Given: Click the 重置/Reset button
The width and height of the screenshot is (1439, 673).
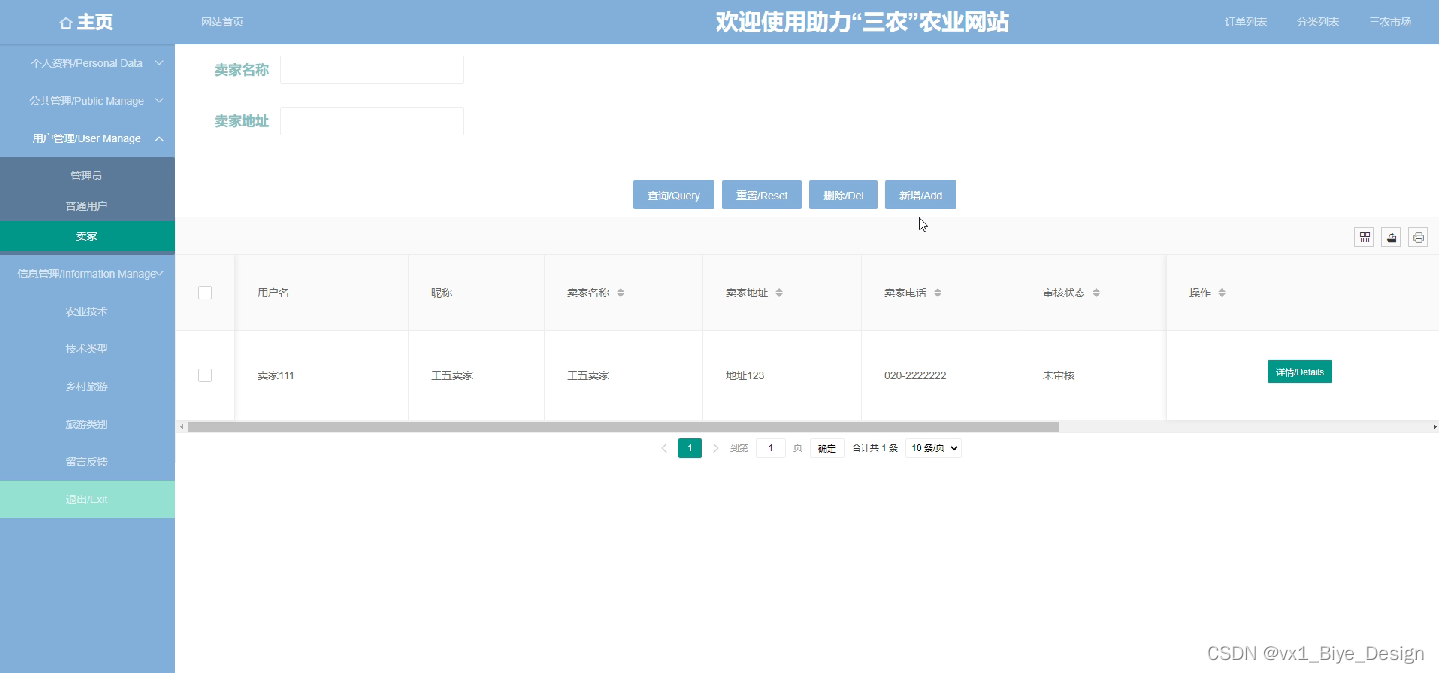Looking at the screenshot, I should click(761, 195).
